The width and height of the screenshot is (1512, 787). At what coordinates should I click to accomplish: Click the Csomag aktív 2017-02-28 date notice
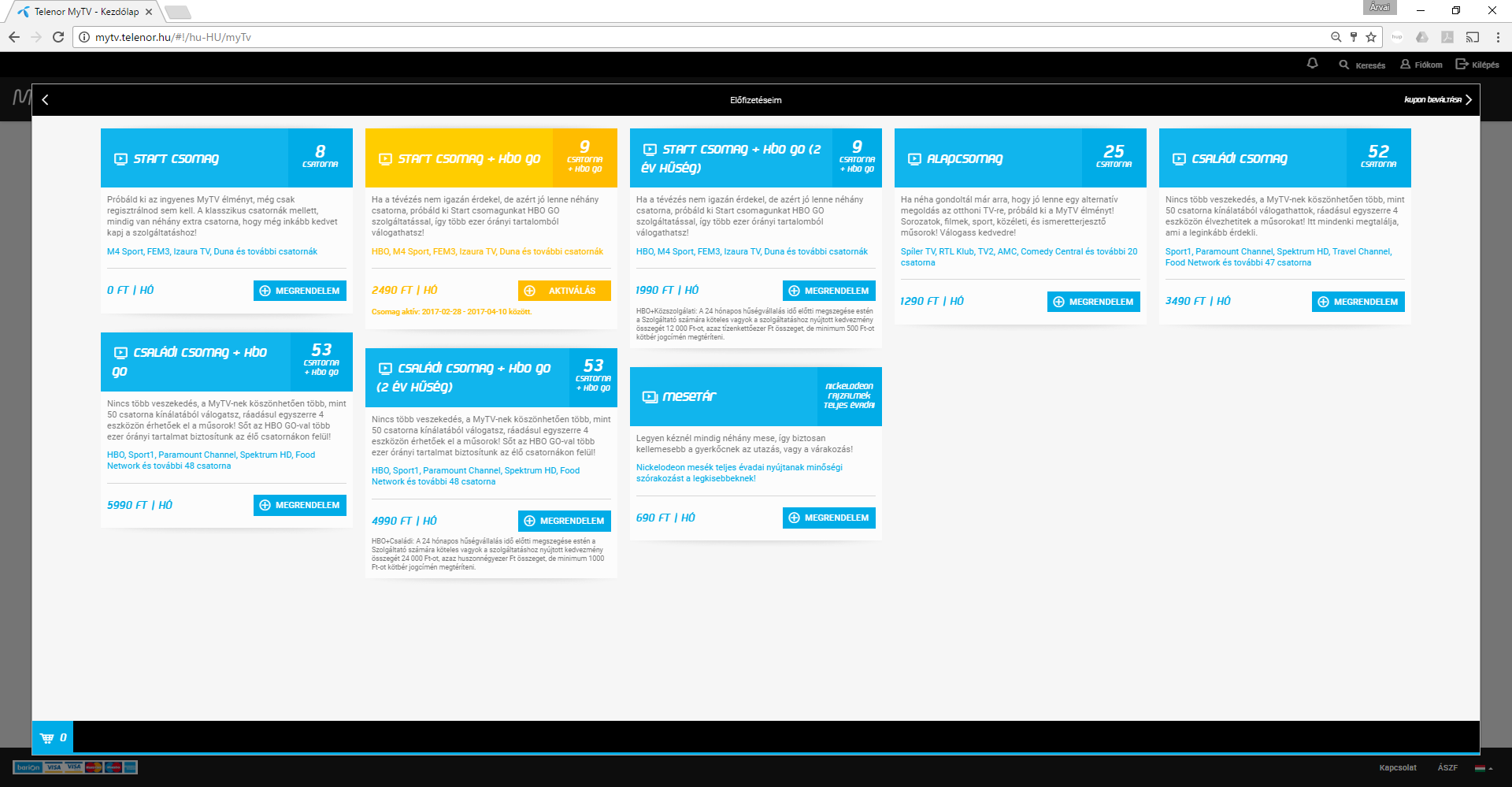pyautogui.click(x=452, y=312)
